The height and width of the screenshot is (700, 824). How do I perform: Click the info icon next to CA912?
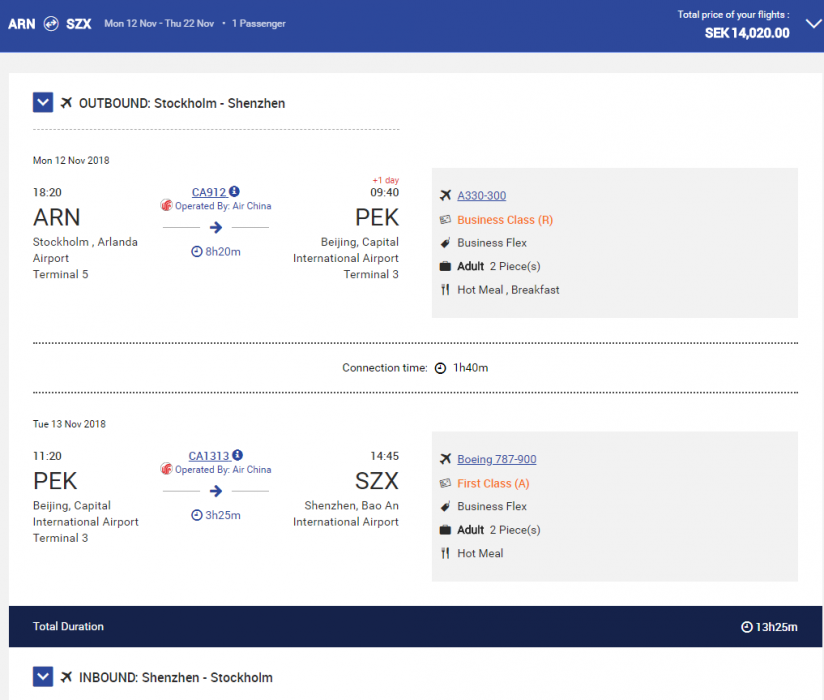coord(234,192)
